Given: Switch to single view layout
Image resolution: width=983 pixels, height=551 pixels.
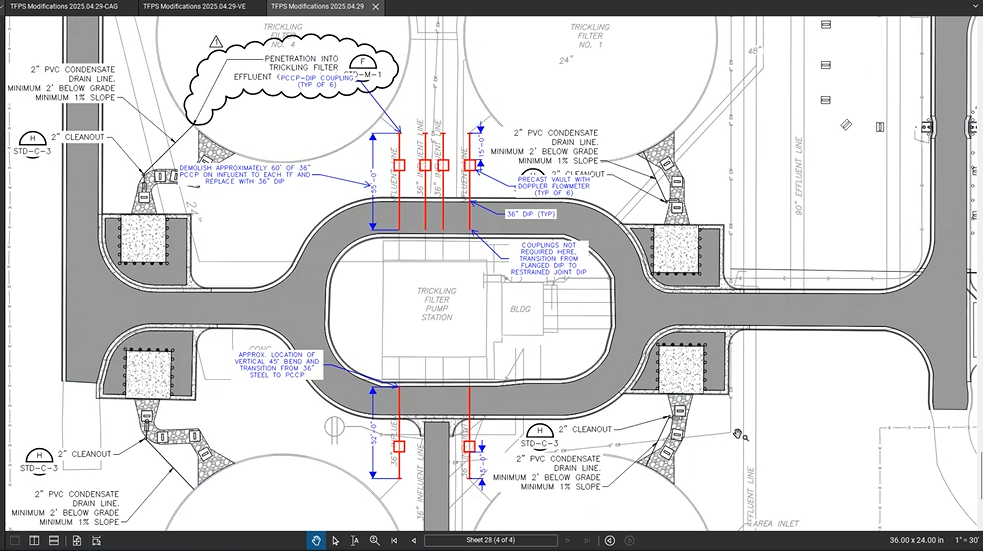Looking at the screenshot, I should click(12, 541).
